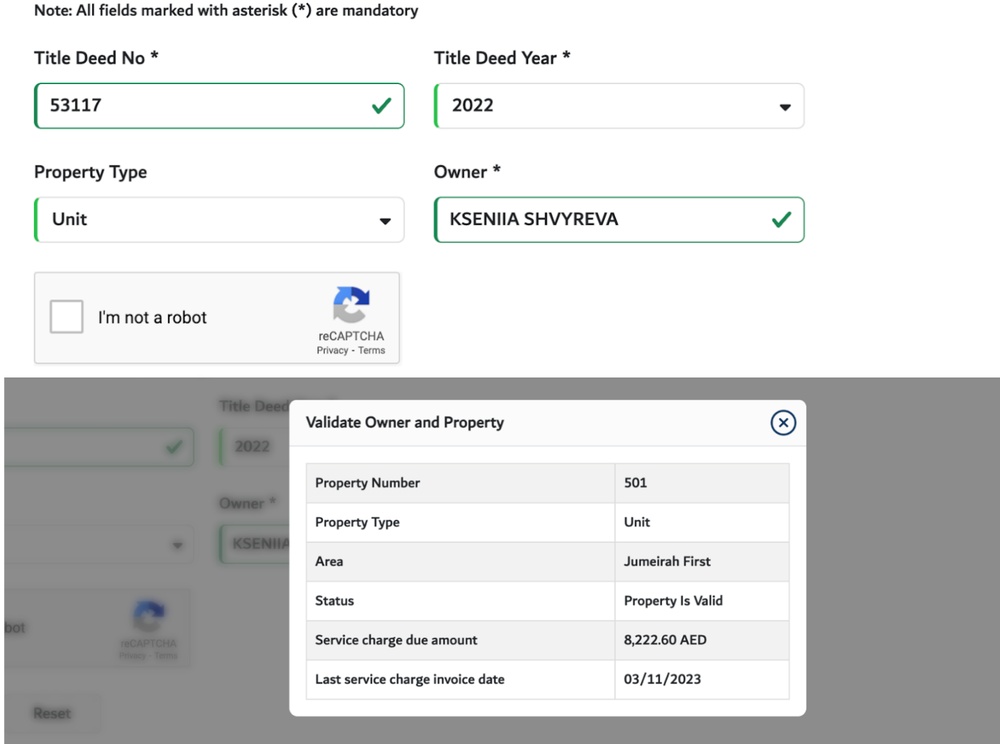The height and width of the screenshot is (744, 1000).
Task: Click the blurred reCAPTCHA logo behind dialog
Action: tap(148, 617)
